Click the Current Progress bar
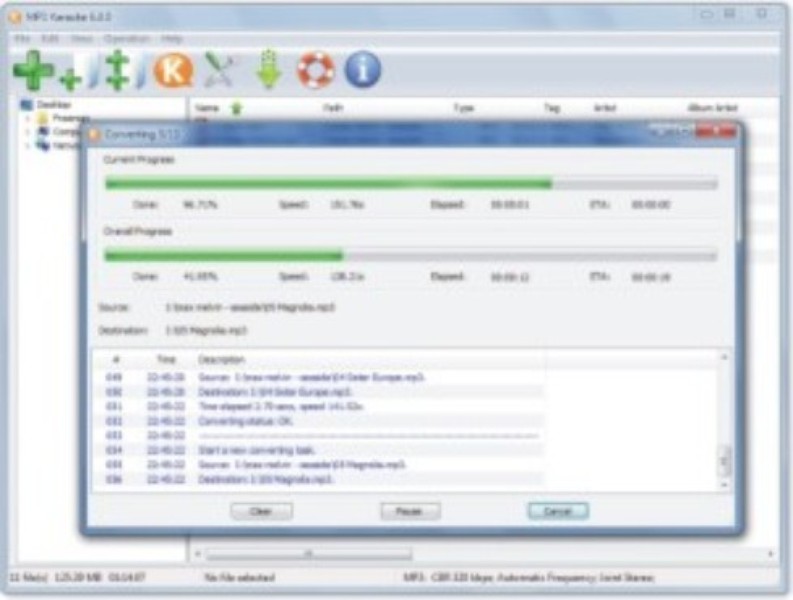Image resolution: width=793 pixels, height=600 pixels. coord(411,183)
